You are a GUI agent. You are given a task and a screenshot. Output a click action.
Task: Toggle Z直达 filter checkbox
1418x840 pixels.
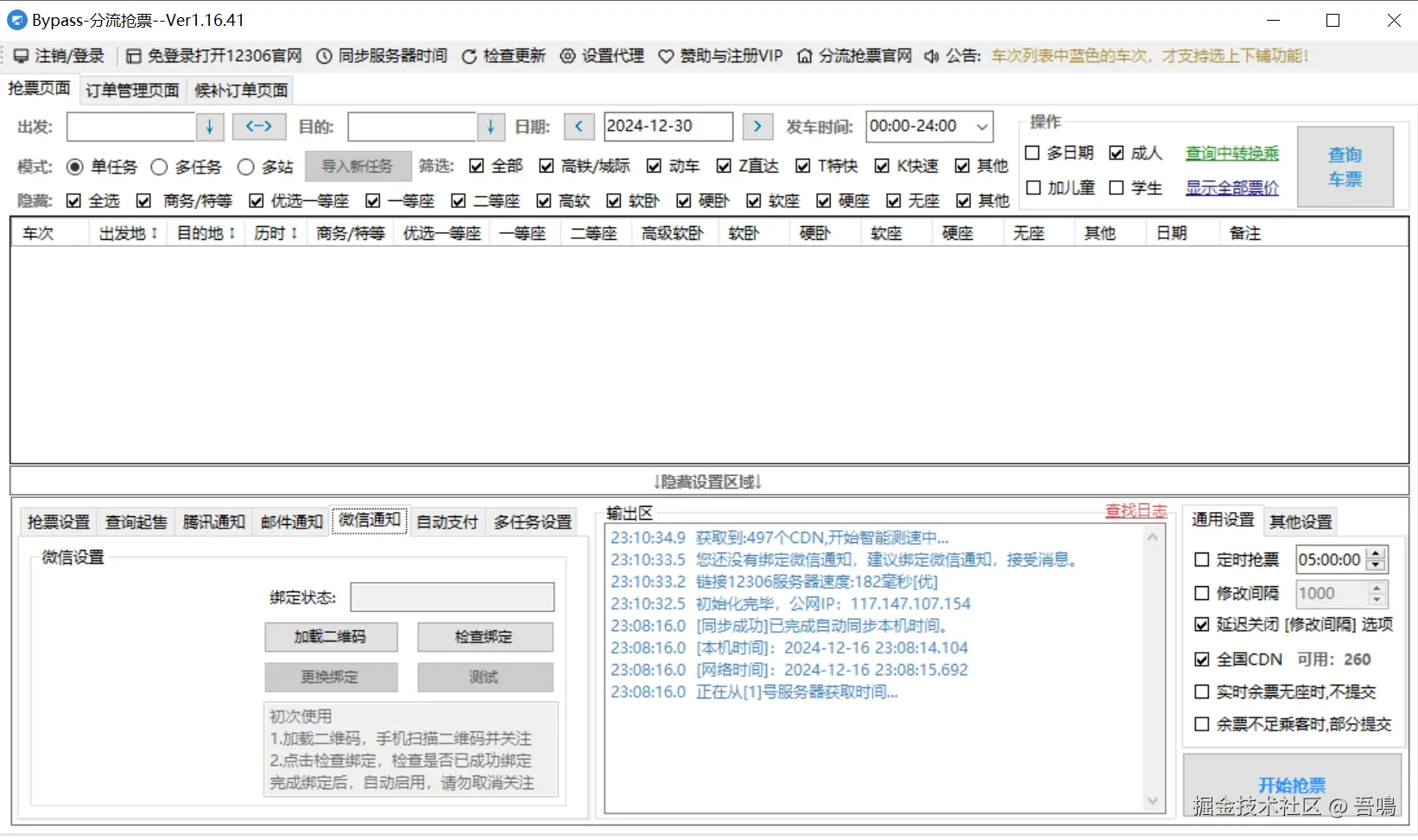click(x=724, y=166)
